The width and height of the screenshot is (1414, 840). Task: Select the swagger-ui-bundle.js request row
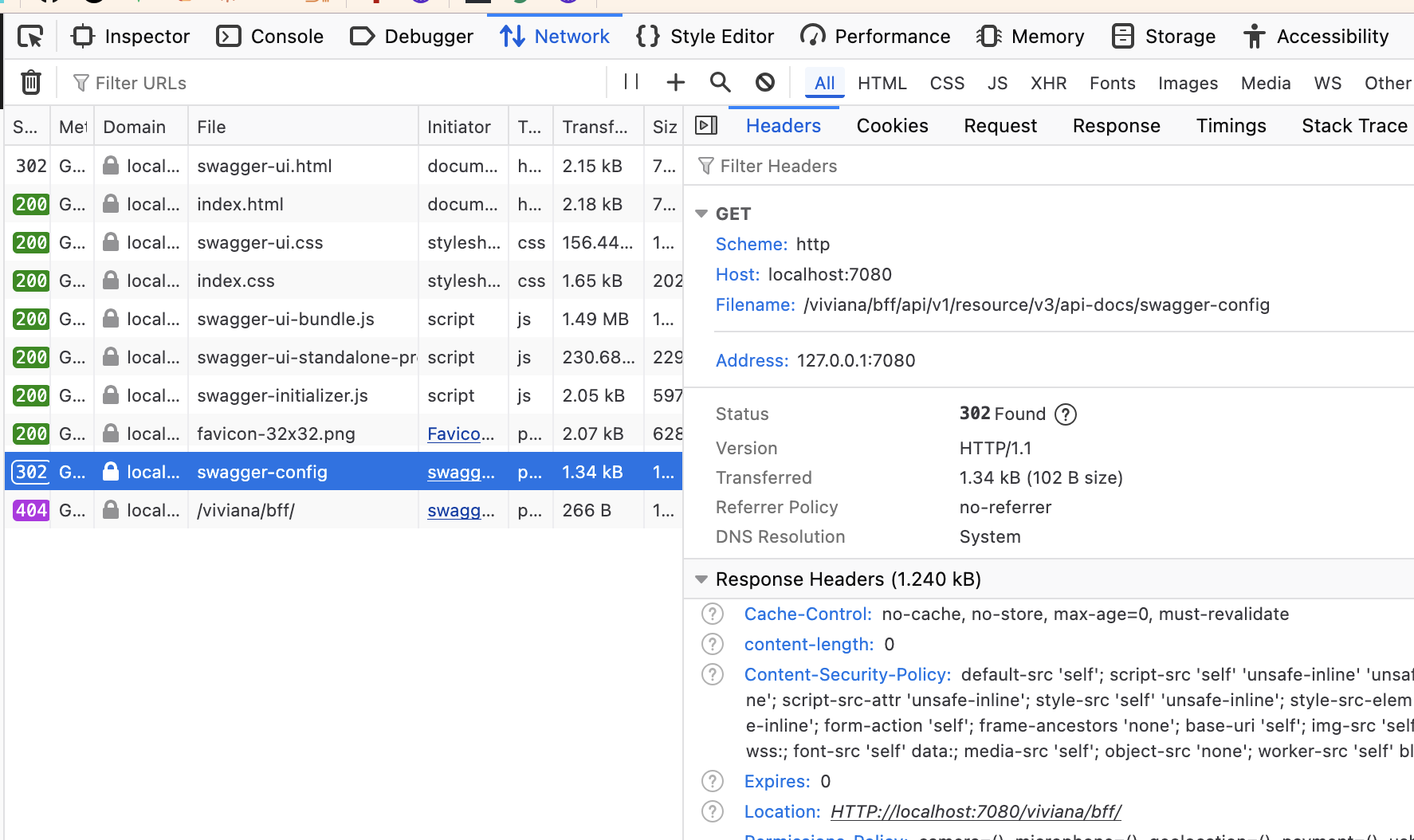(344, 319)
